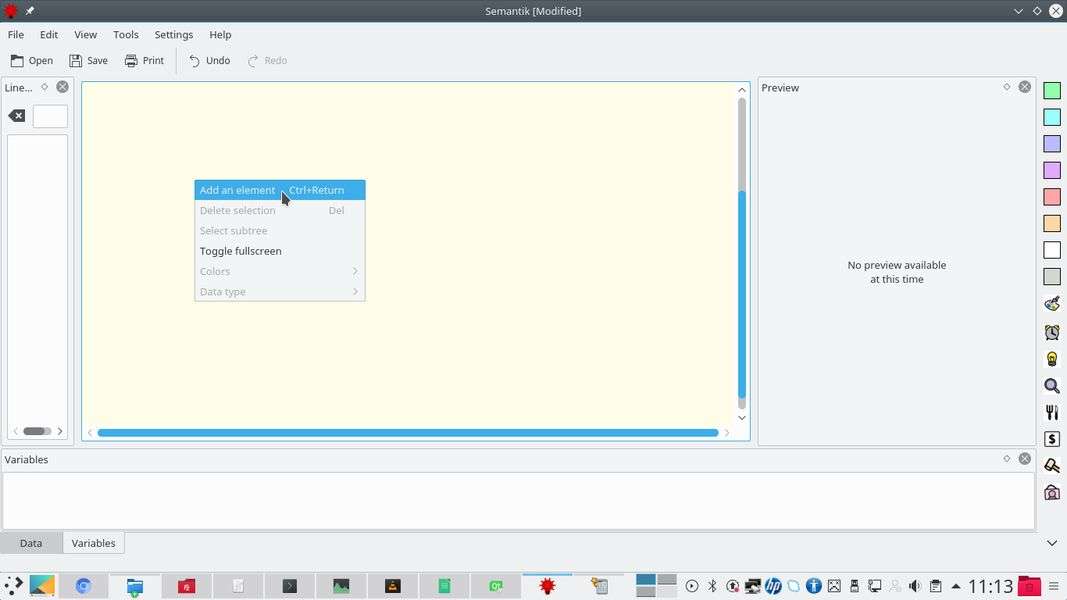Select the light bulb idea flag
Image resolution: width=1067 pixels, height=600 pixels.
pos(1052,359)
